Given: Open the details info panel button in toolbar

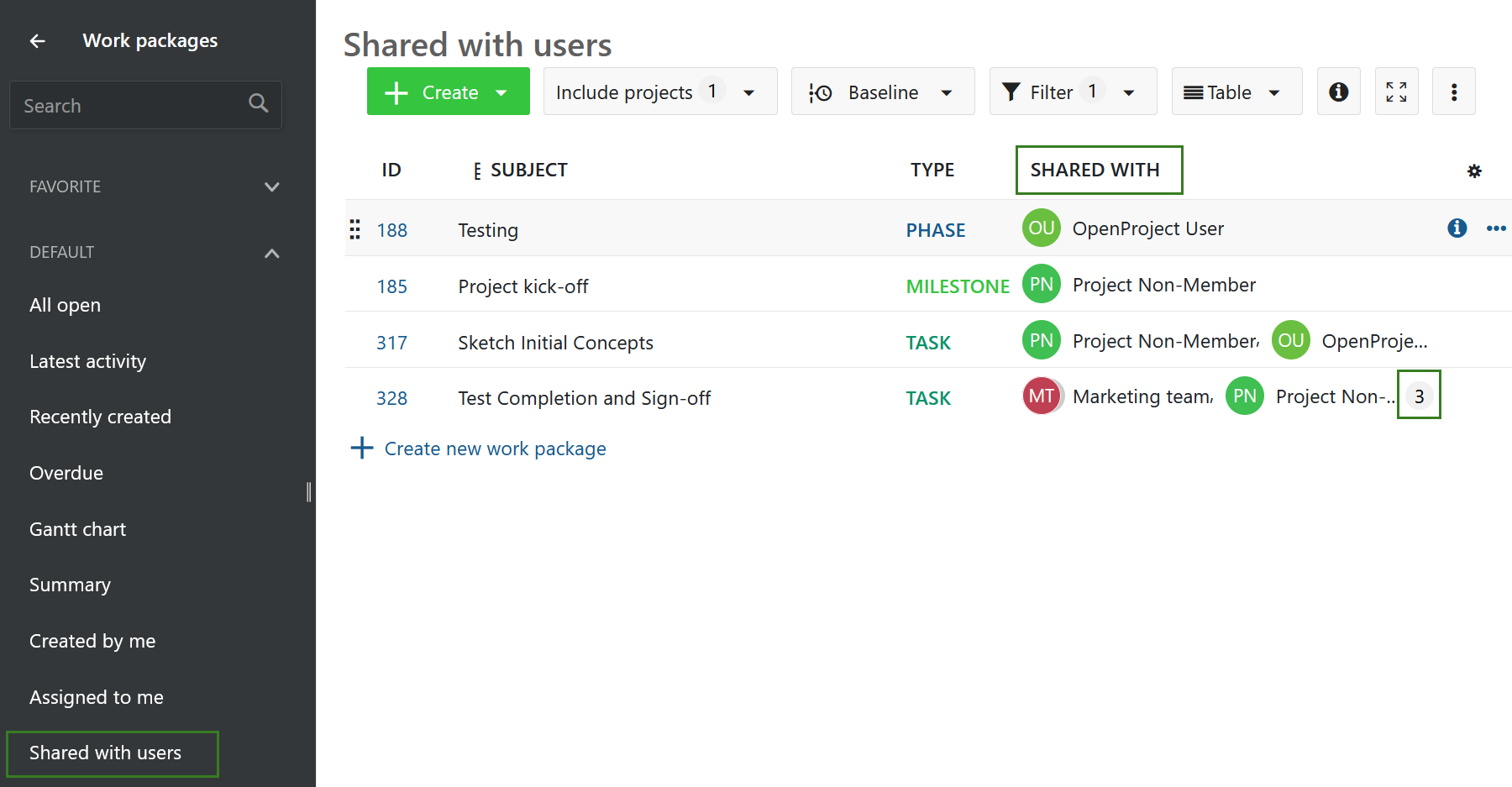Looking at the screenshot, I should [x=1338, y=92].
